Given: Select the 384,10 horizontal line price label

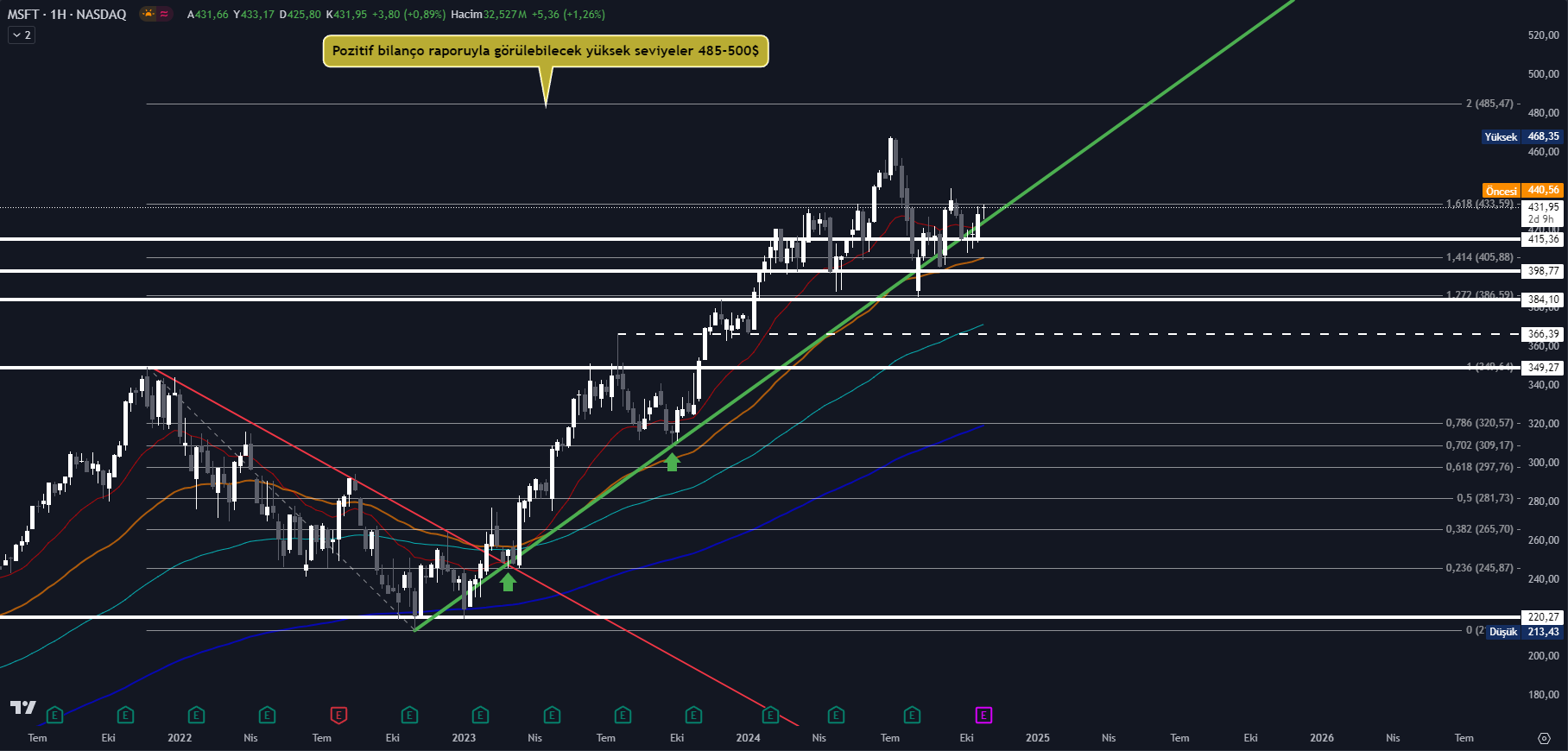Looking at the screenshot, I should click(1542, 300).
